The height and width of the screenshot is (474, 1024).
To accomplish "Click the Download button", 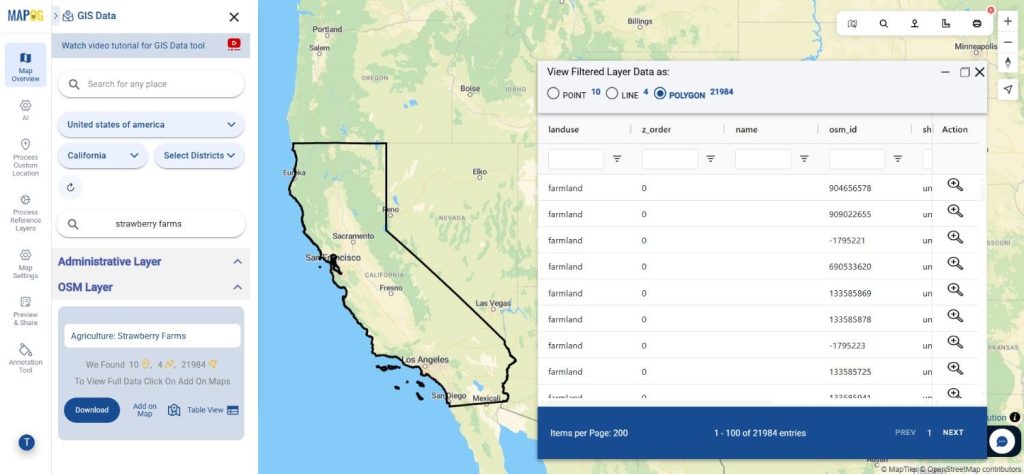I will [91, 410].
